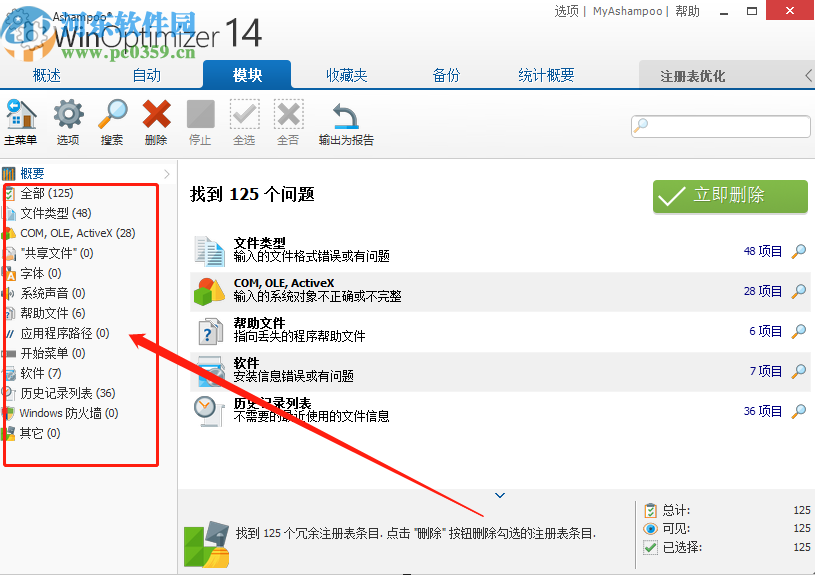This screenshot has width=815, height=575.
Task: Select 开始菜单 (0) in sidebar
Action: pyautogui.click(x=52, y=354)
